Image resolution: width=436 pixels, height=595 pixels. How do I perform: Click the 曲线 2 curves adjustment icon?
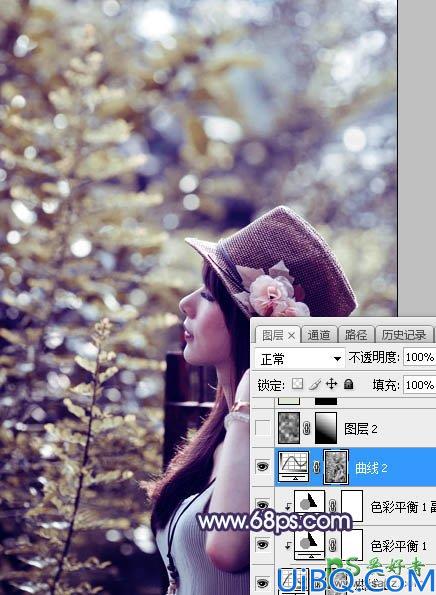click(x=294, y=466)
